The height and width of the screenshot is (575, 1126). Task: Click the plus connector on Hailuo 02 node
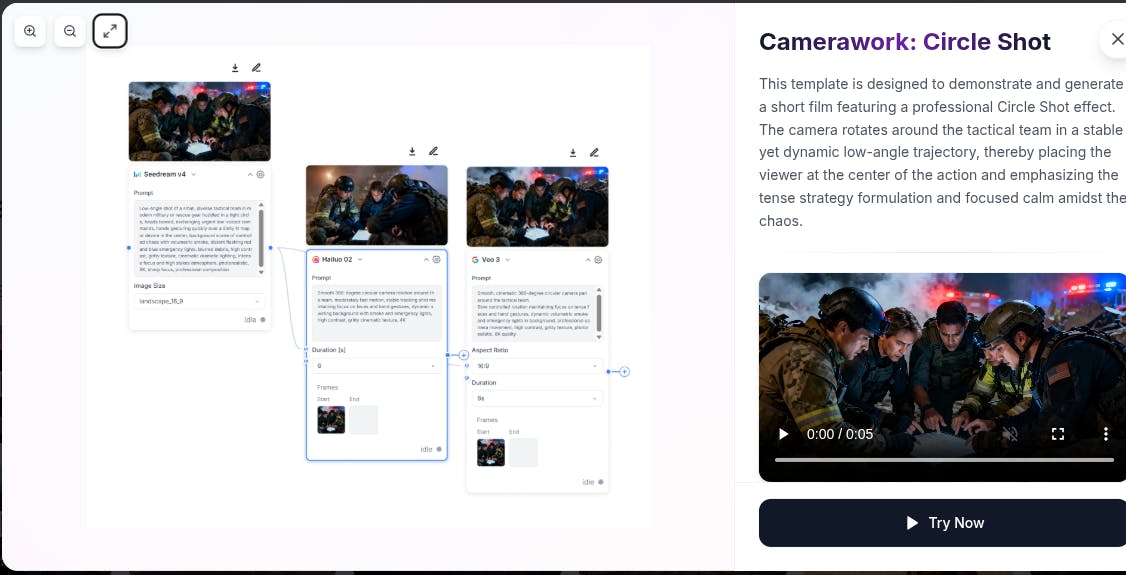[464, 355]
